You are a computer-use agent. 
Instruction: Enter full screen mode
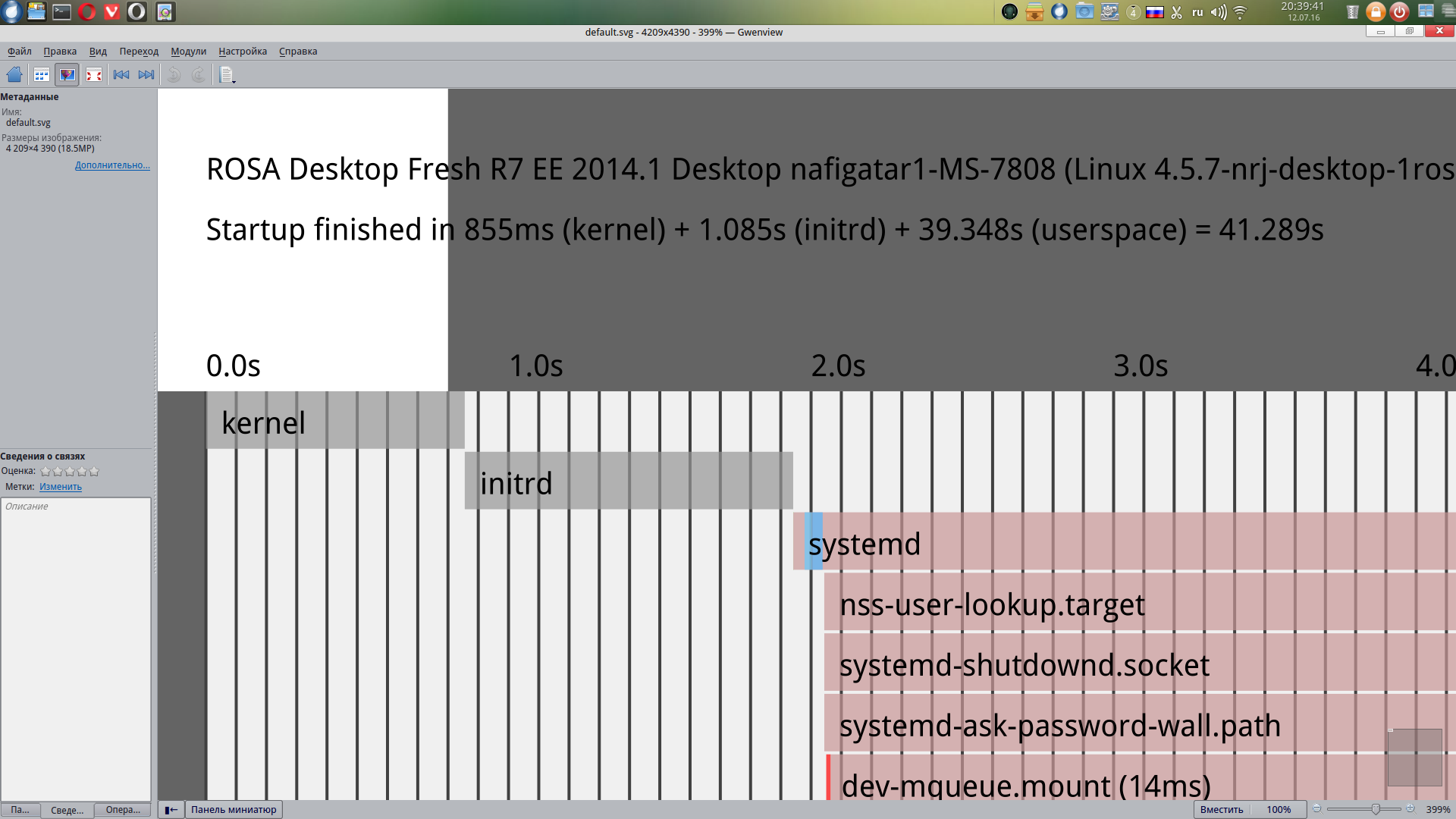94,74
